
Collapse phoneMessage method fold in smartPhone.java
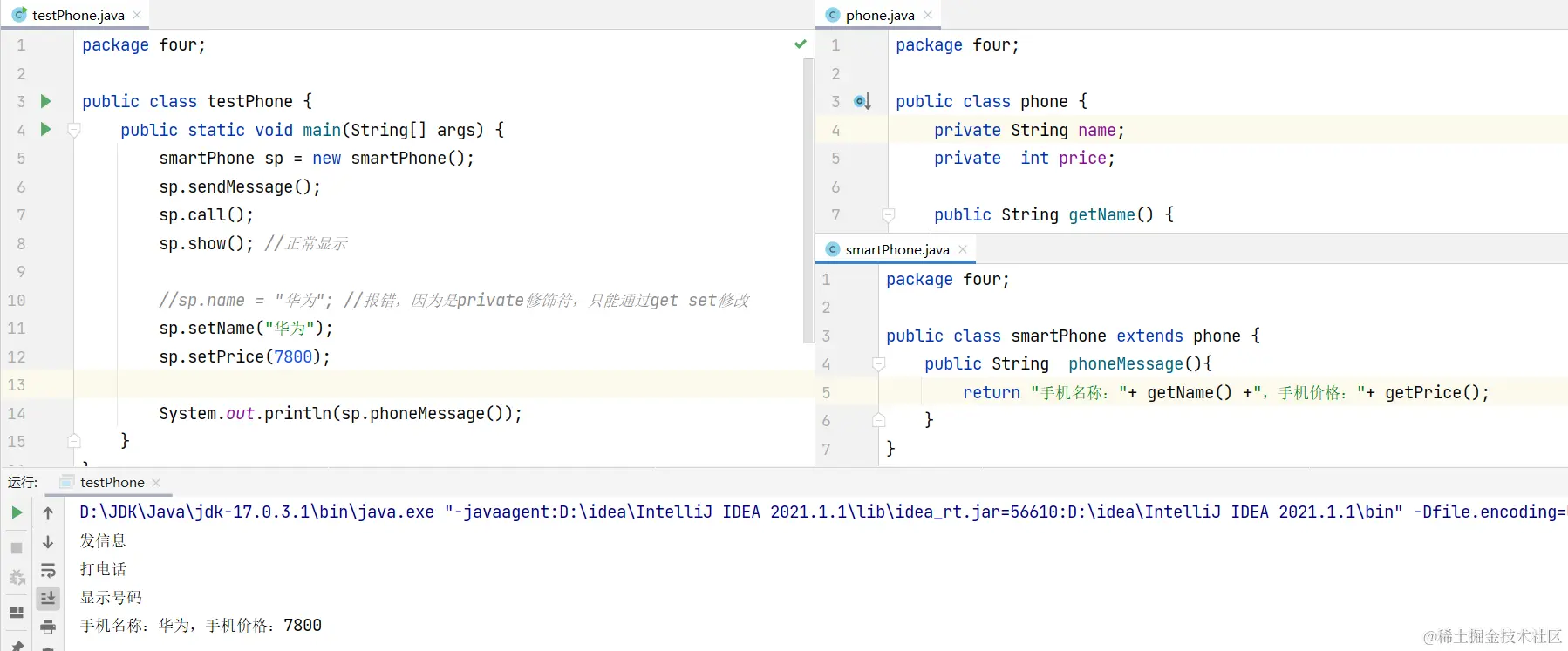coord(879,363)
